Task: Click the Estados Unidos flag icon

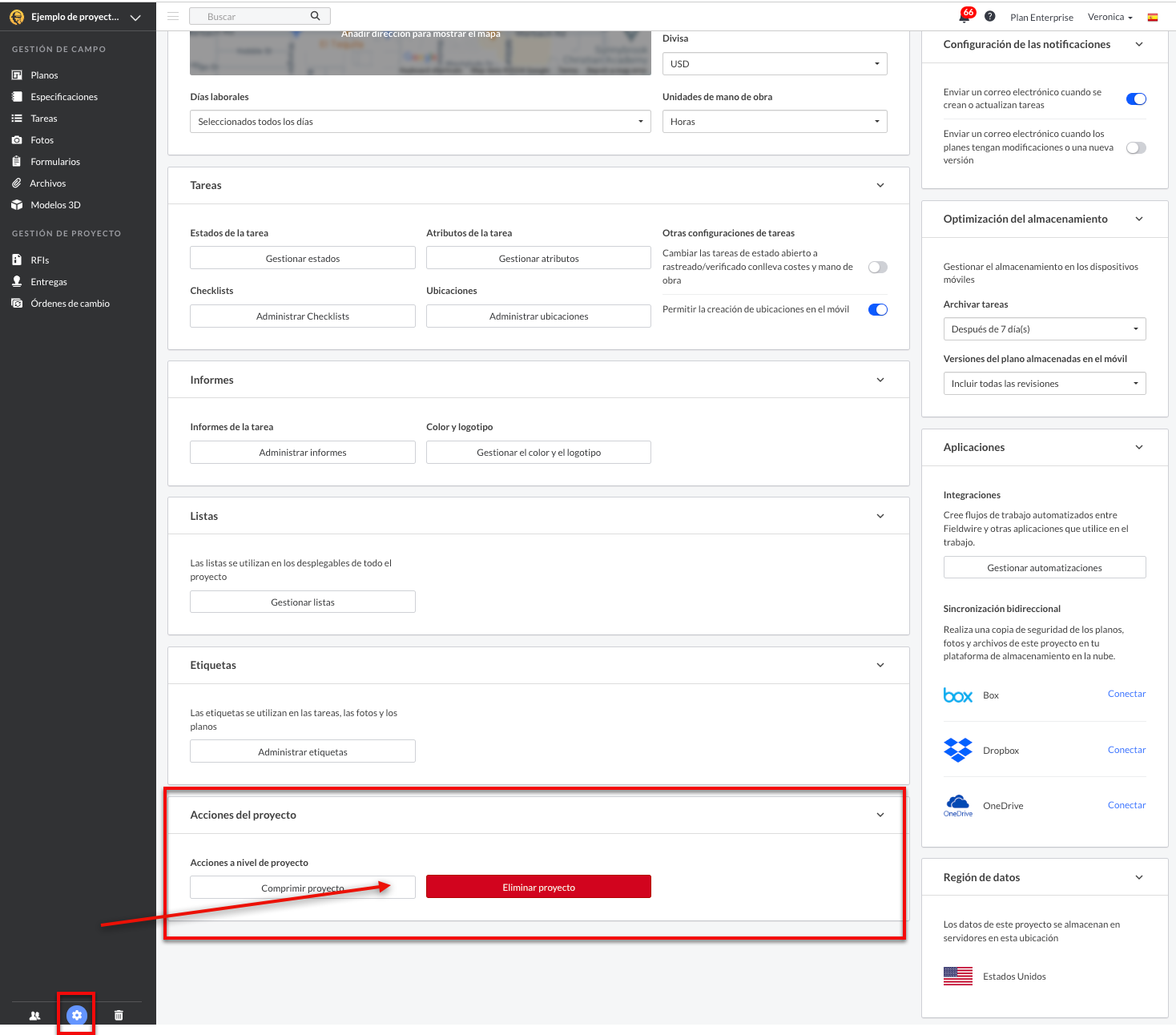Action: tap(958, 976)
